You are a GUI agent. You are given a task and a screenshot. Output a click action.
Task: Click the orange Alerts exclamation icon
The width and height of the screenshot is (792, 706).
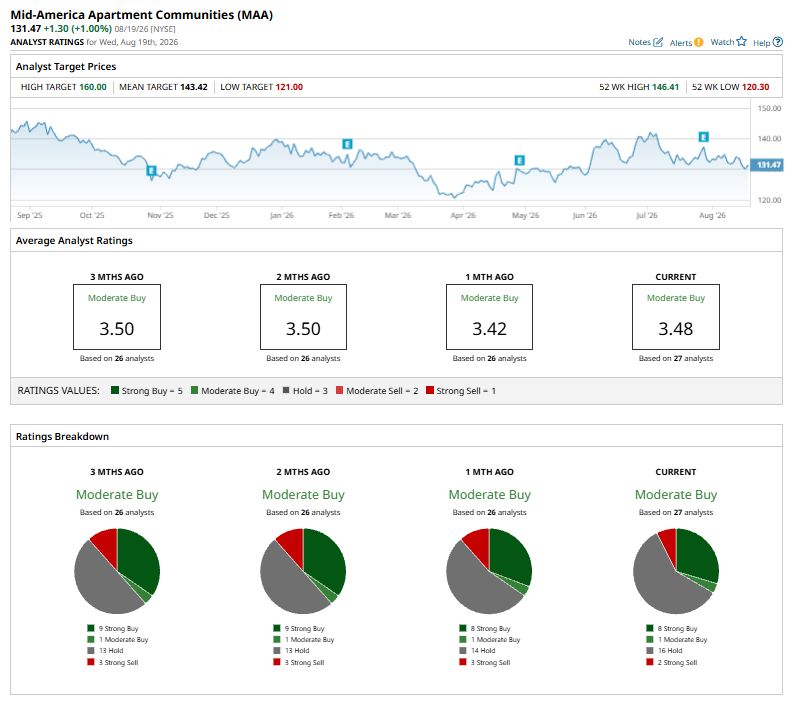pos(699,42)
